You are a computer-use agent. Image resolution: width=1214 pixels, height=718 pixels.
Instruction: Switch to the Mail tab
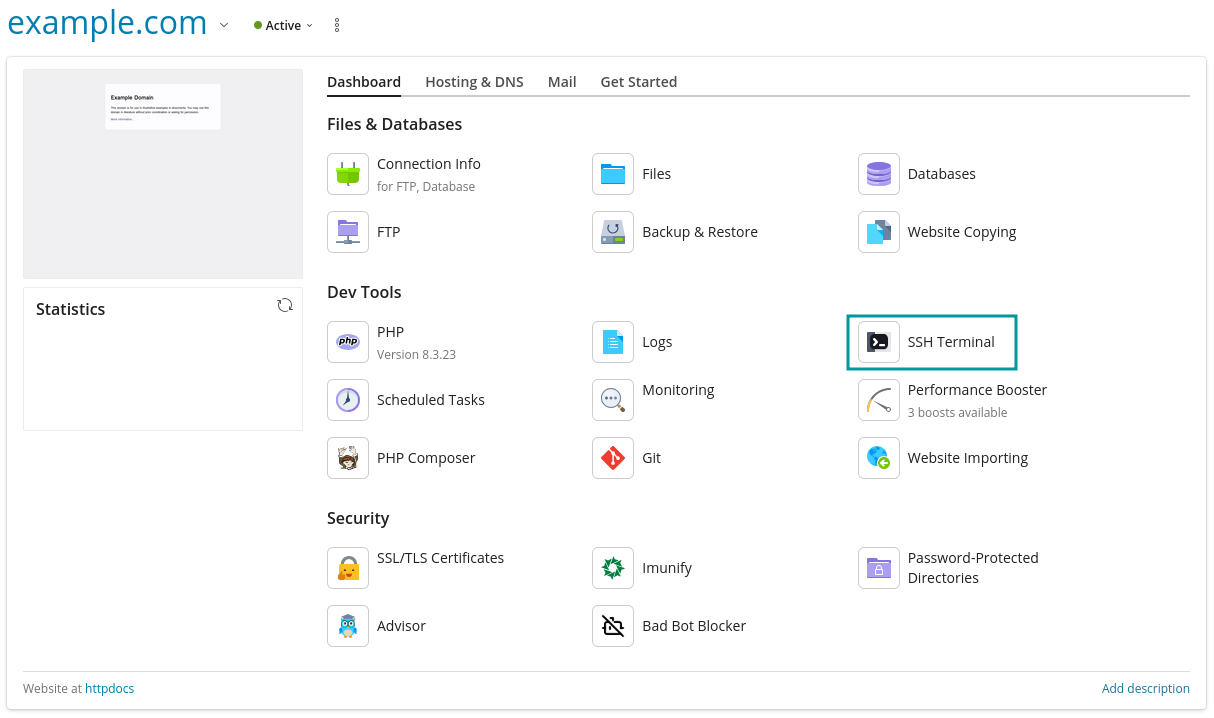coord(562,82)
